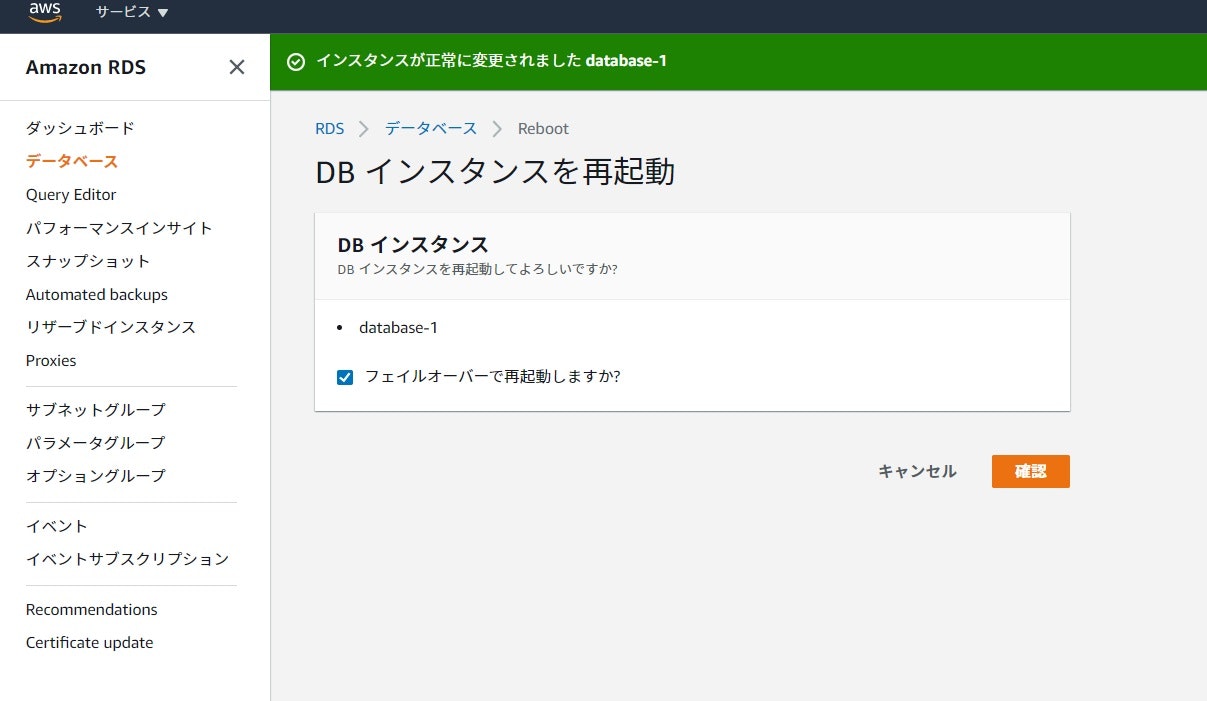1207x701 pixels.
Task: Click the breadcrumb chevron before Reboot
Action: click(x=497, y=129)
